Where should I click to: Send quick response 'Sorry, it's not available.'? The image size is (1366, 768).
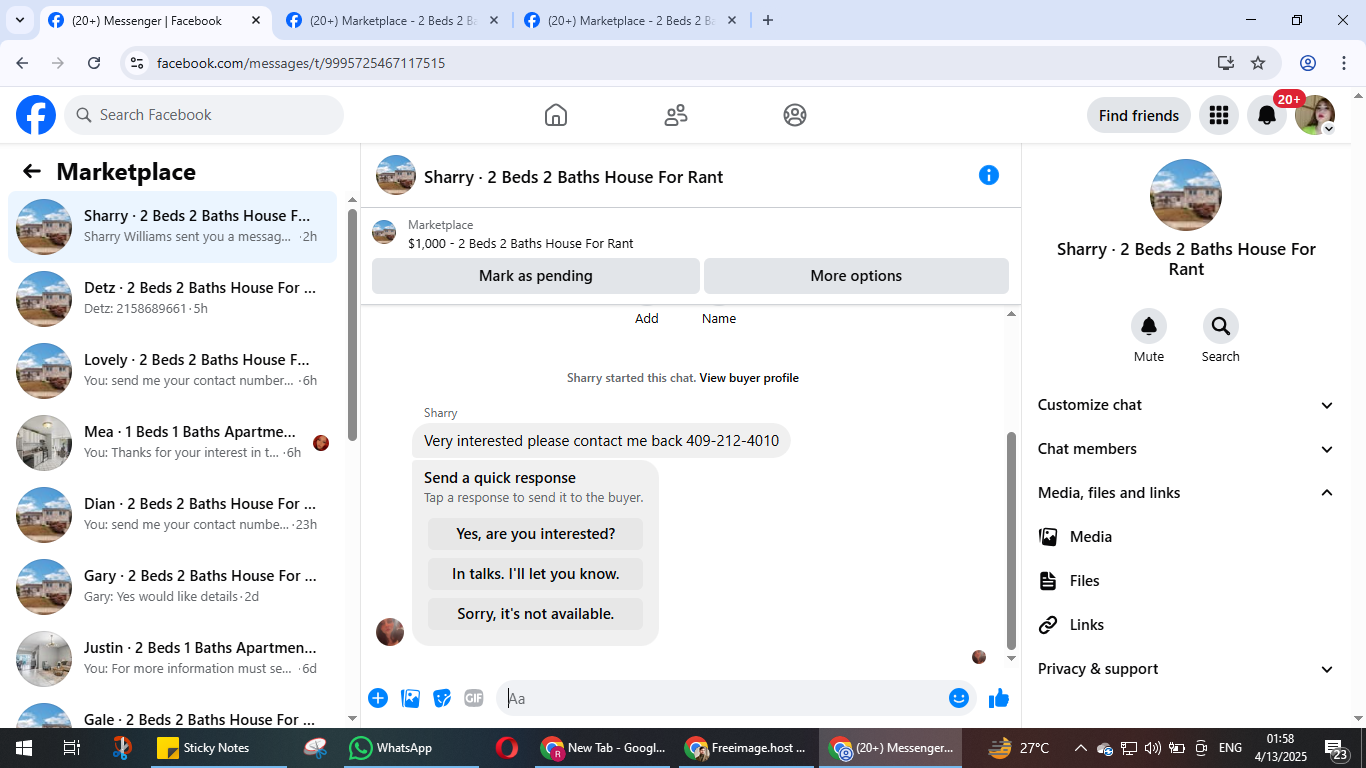536,614
